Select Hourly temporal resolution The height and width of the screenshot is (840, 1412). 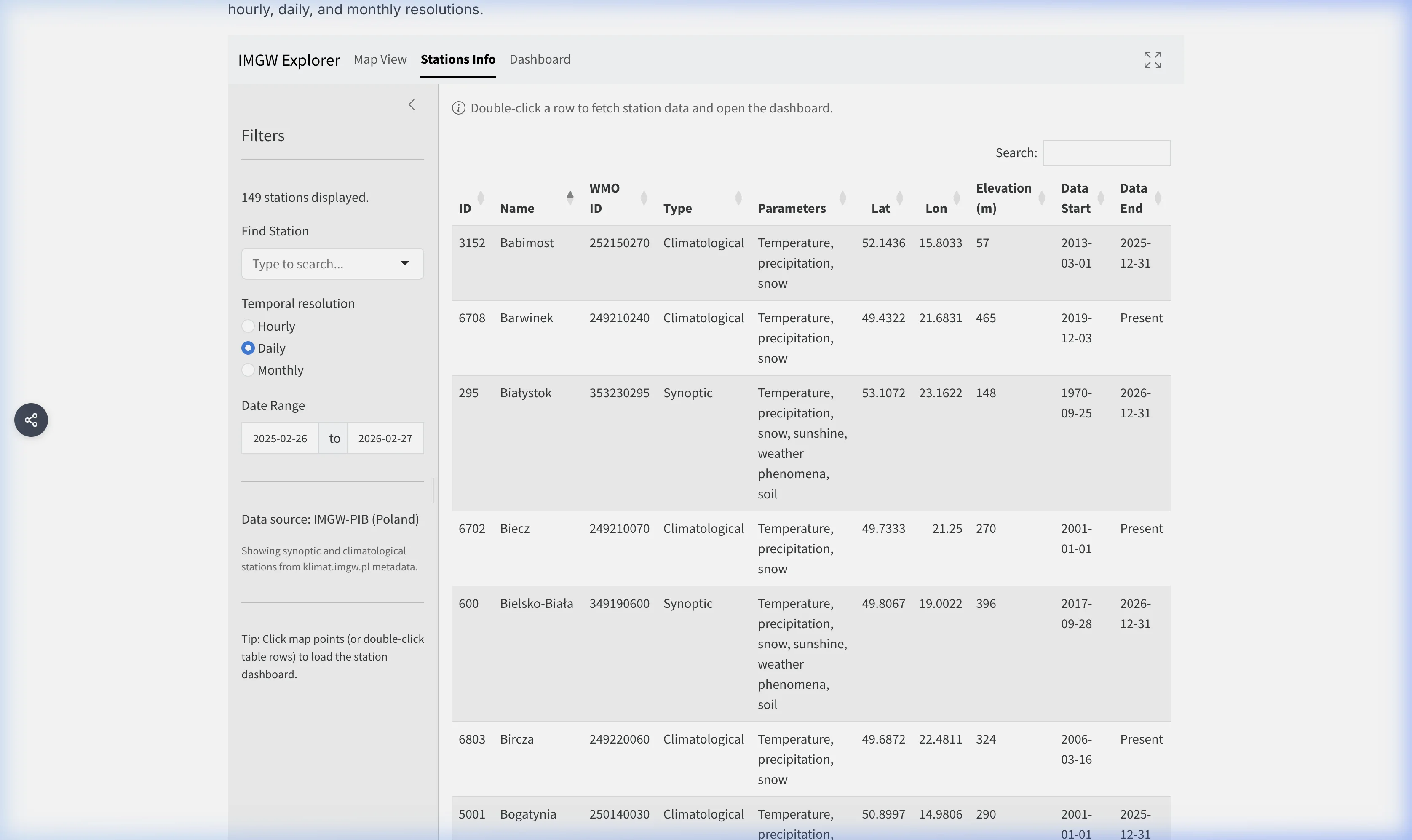pyautogui.click(x=248, y=326)
